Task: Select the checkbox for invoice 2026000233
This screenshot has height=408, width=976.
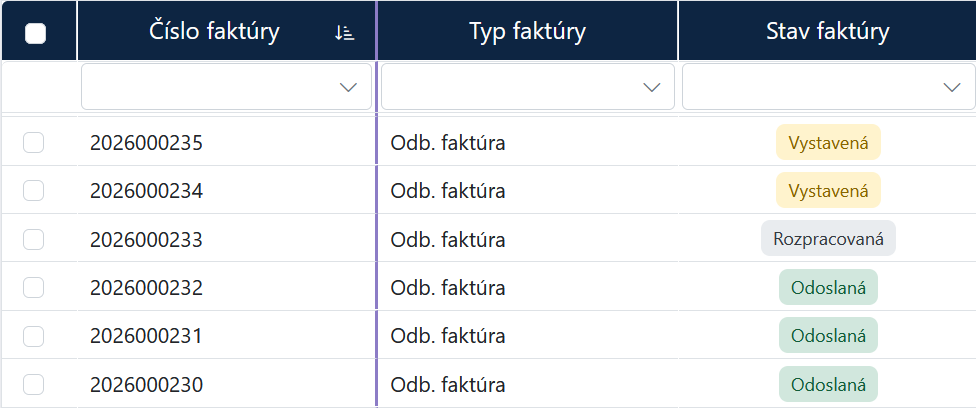Action: (34, 239)
